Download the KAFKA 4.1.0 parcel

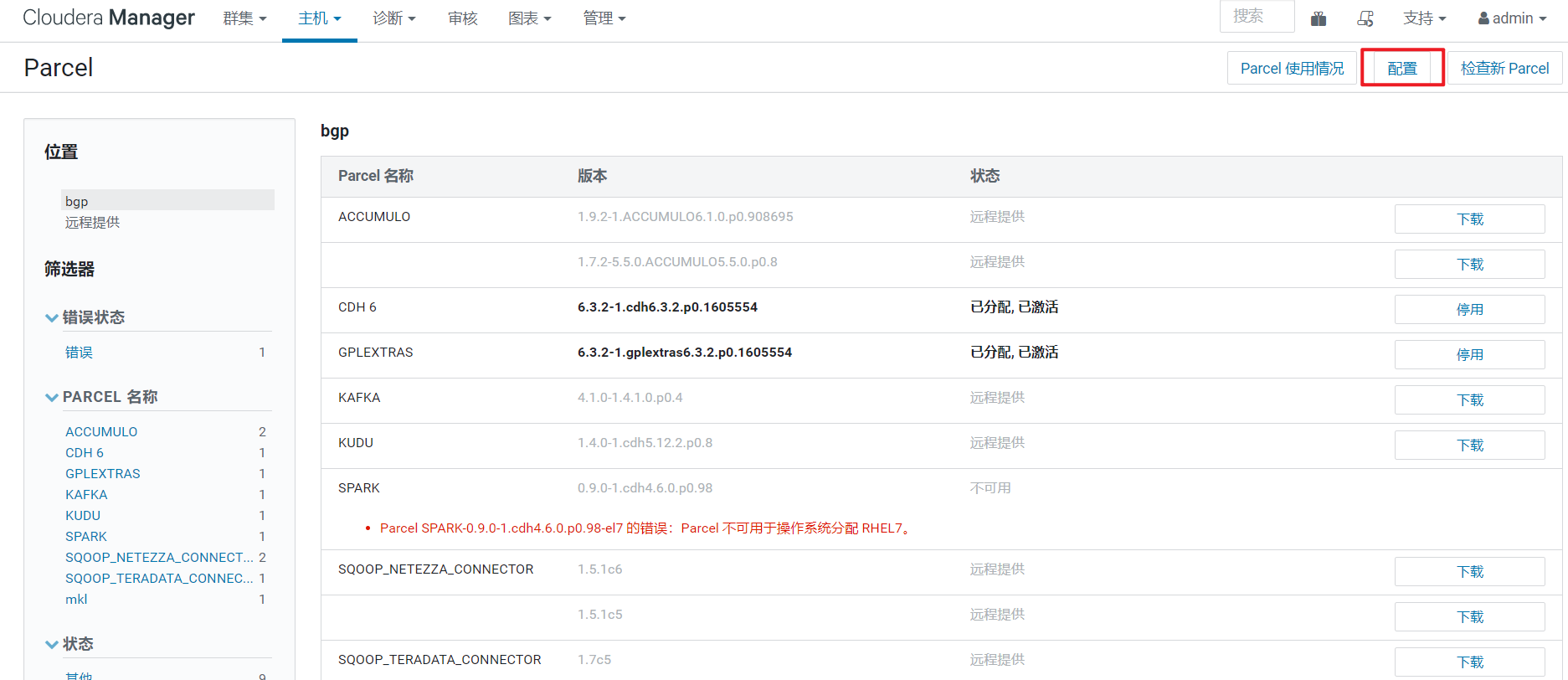tap(1469, 400)
